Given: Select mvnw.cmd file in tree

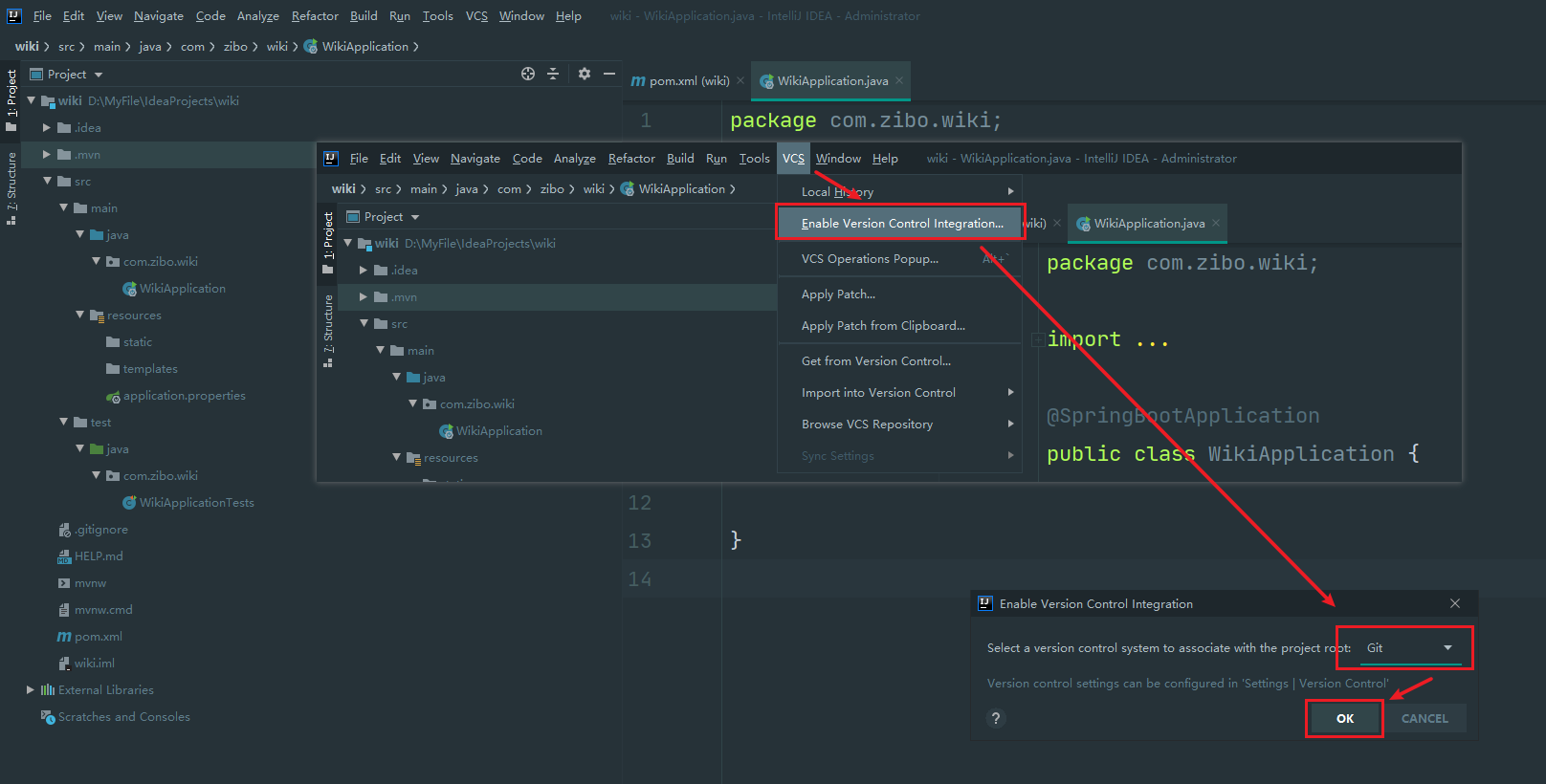Looking at the screenshot, I should 96,609.
